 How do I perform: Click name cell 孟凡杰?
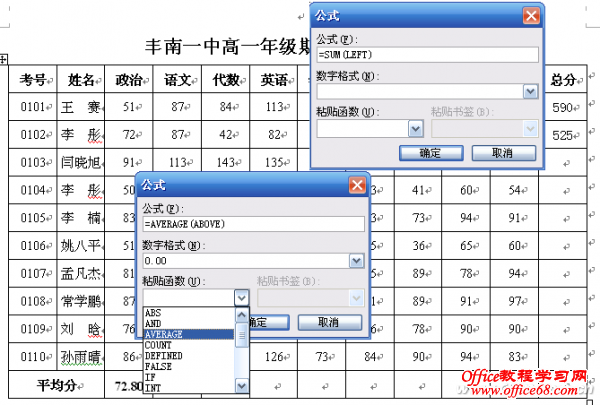(81, 273)
